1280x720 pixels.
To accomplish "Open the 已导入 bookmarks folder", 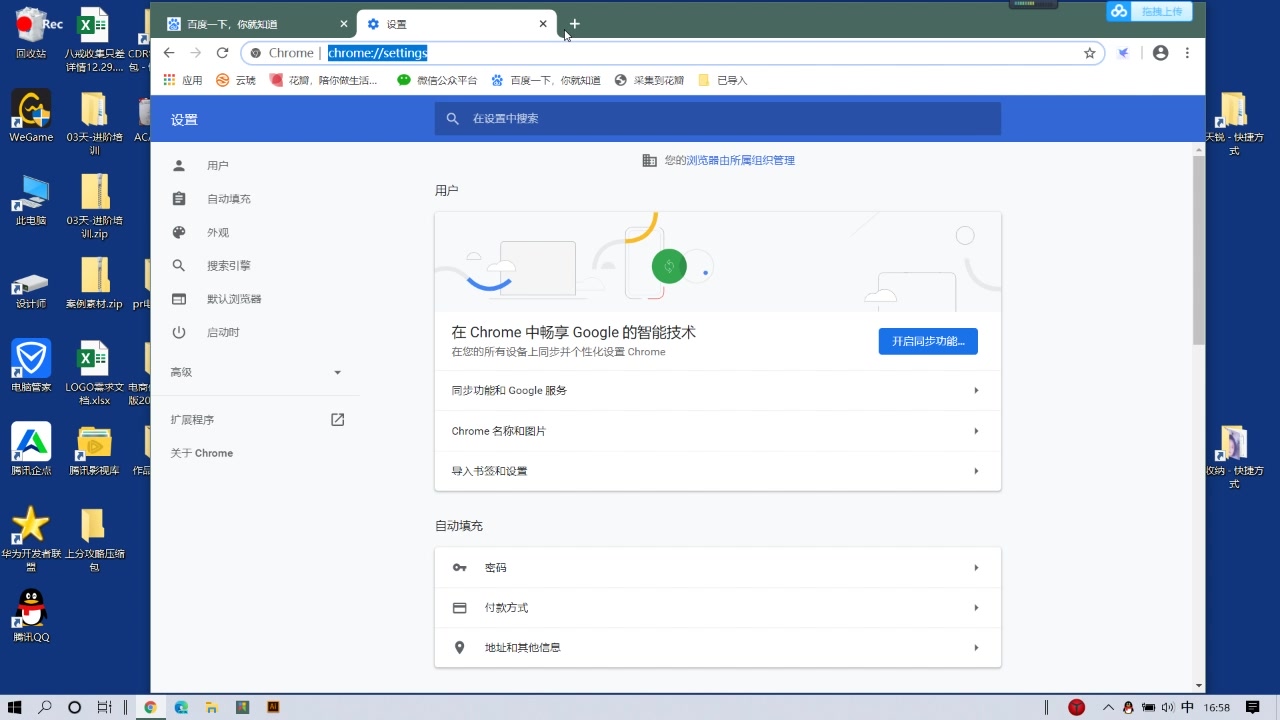I will click(722, 80).
